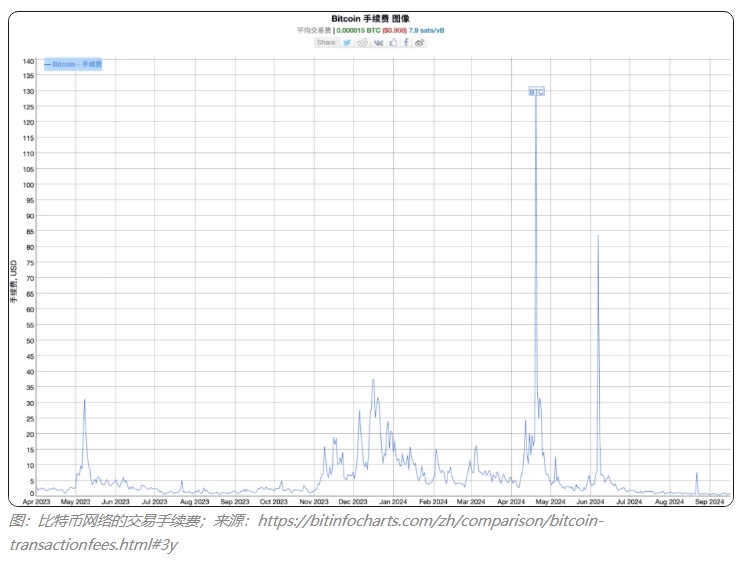Click the 'Aug 2024' x-axis label
Image resolution: width=744 pixels, height=561 pixels.
pyautogui.click(x=670, y=501)
